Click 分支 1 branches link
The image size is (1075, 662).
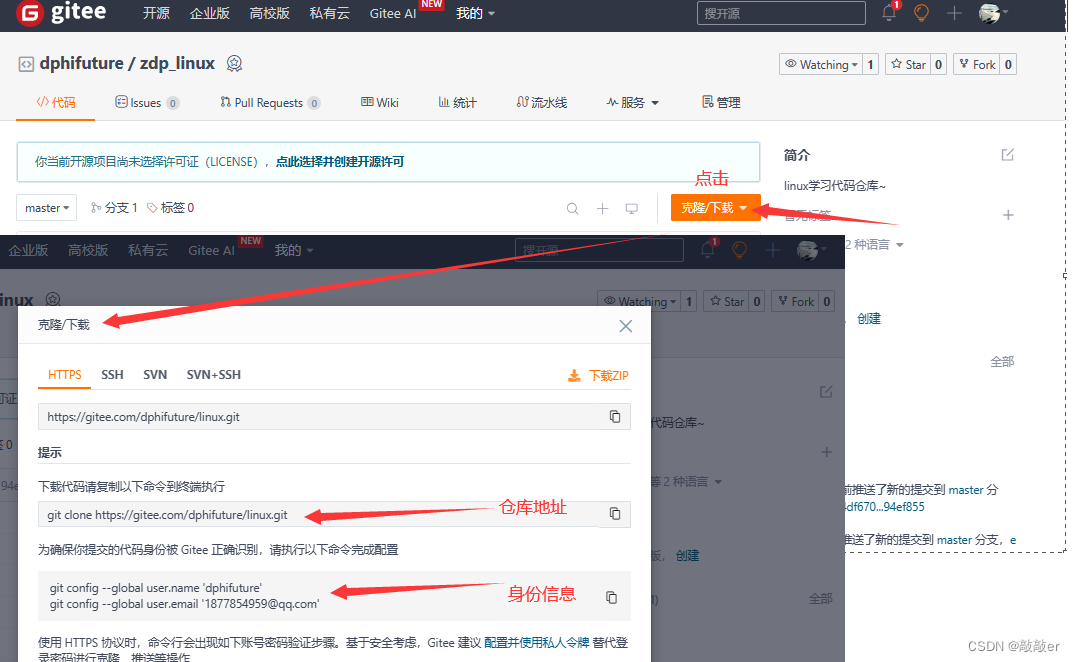[x=114, y=208]
